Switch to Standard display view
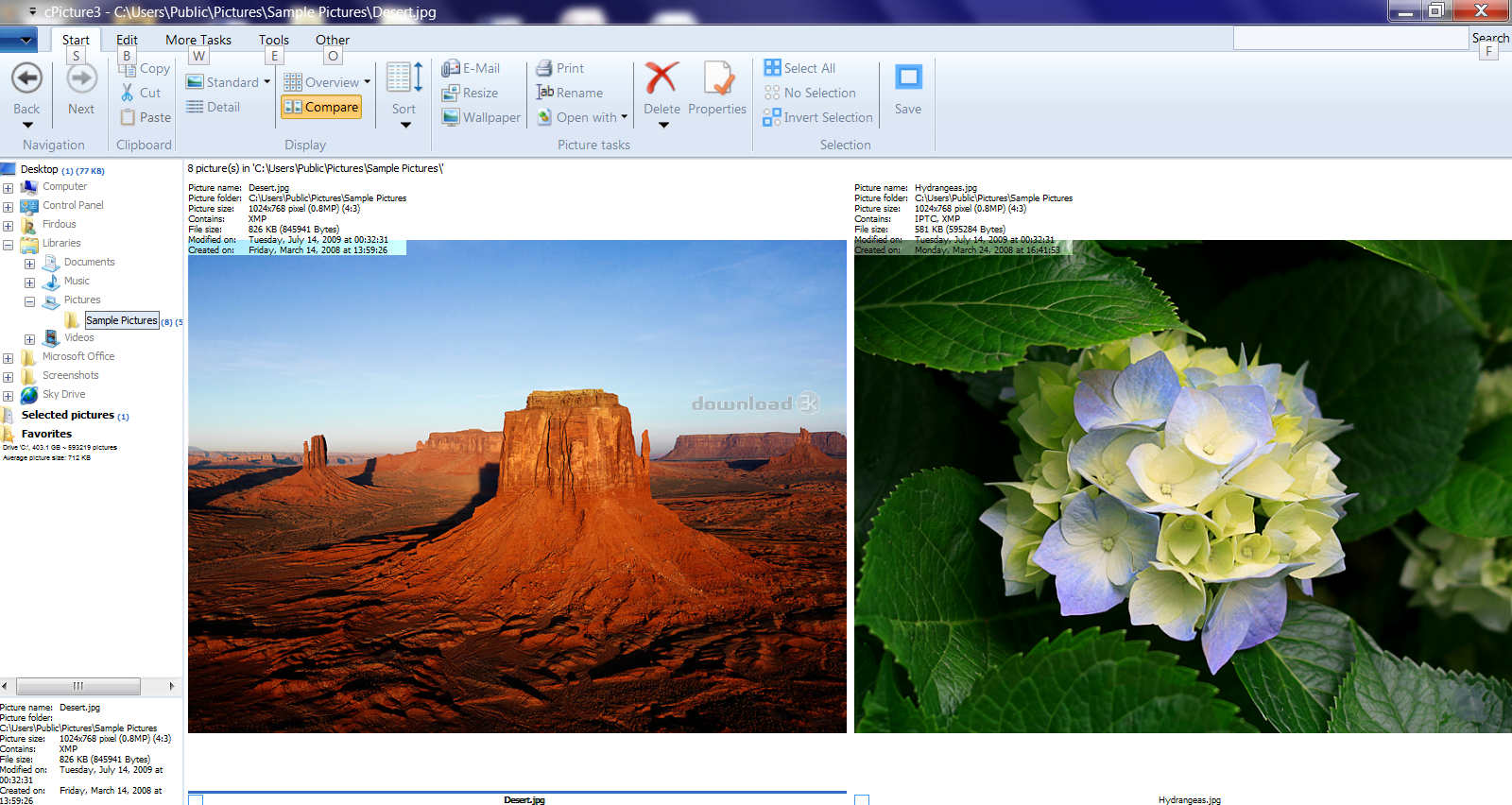This screenshot has height=805, width=1512. coord(223,82)
